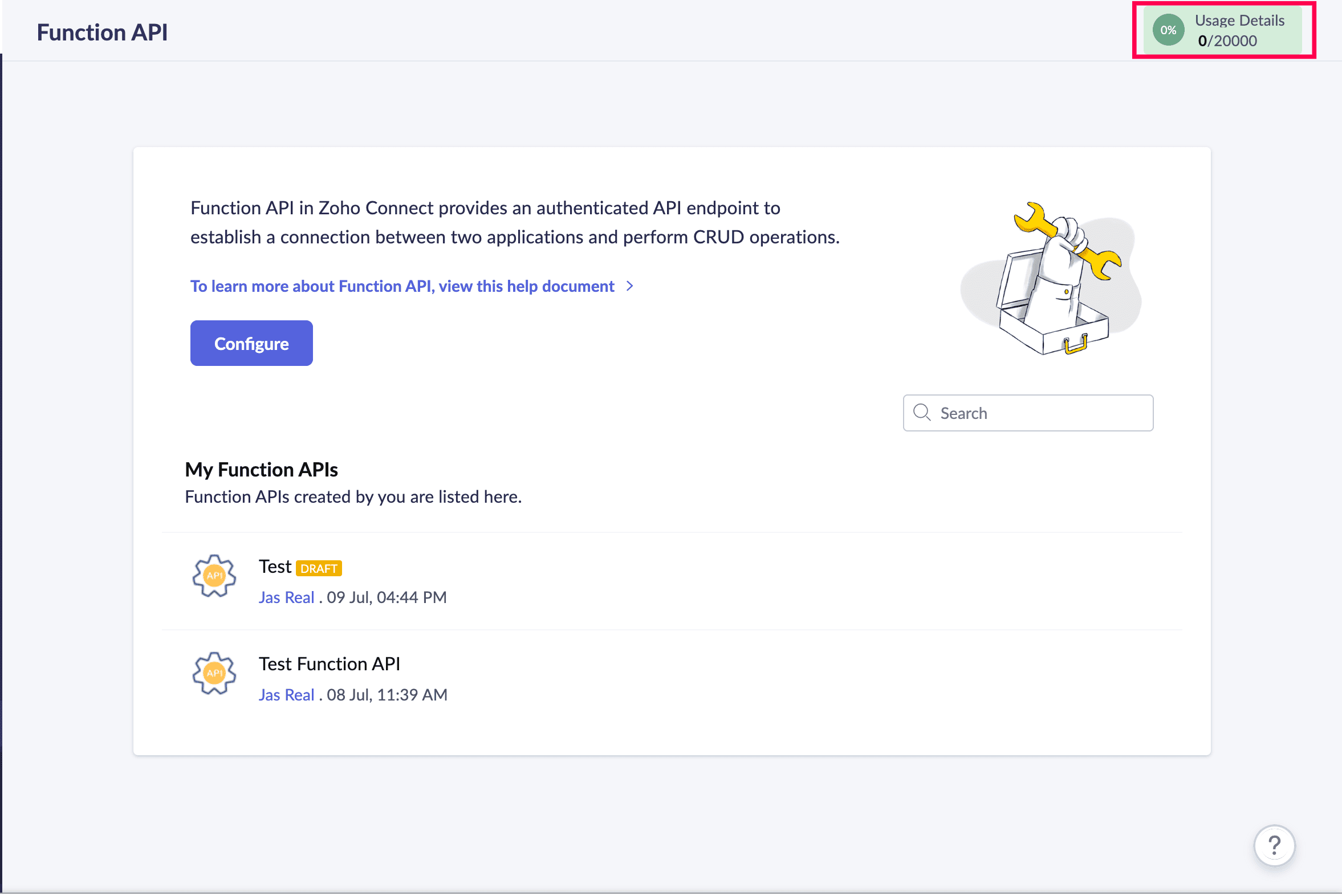This screenshot has width=1342, height=896.
Task: Click Jas Real link under Test Function API
Action: (286, 694)
